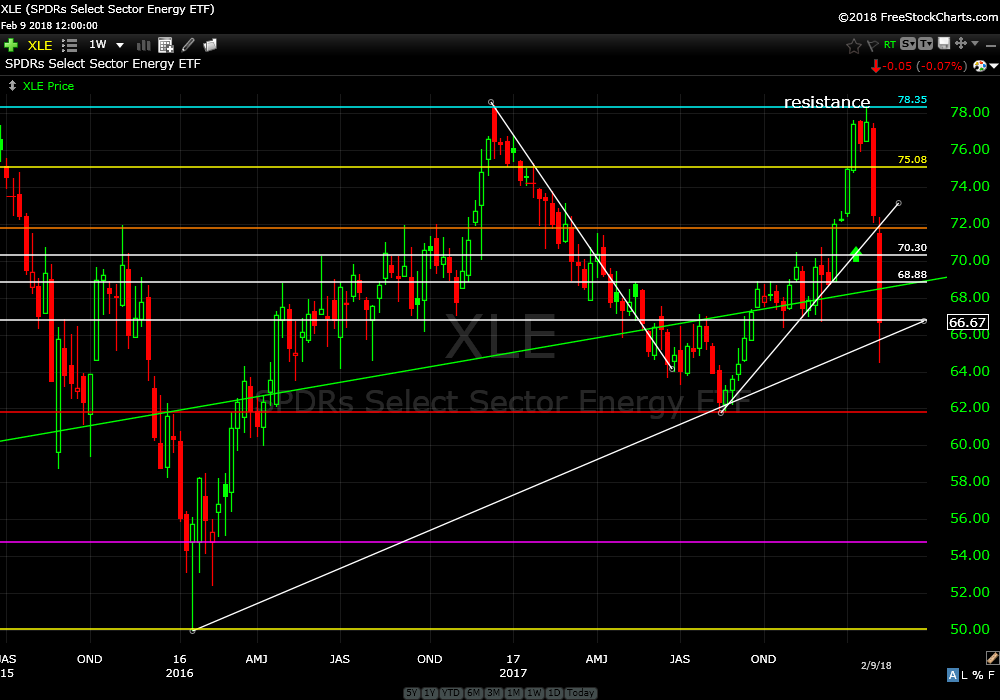Select the YTD range tab
Screen dimensions: 1000x700
451,693
